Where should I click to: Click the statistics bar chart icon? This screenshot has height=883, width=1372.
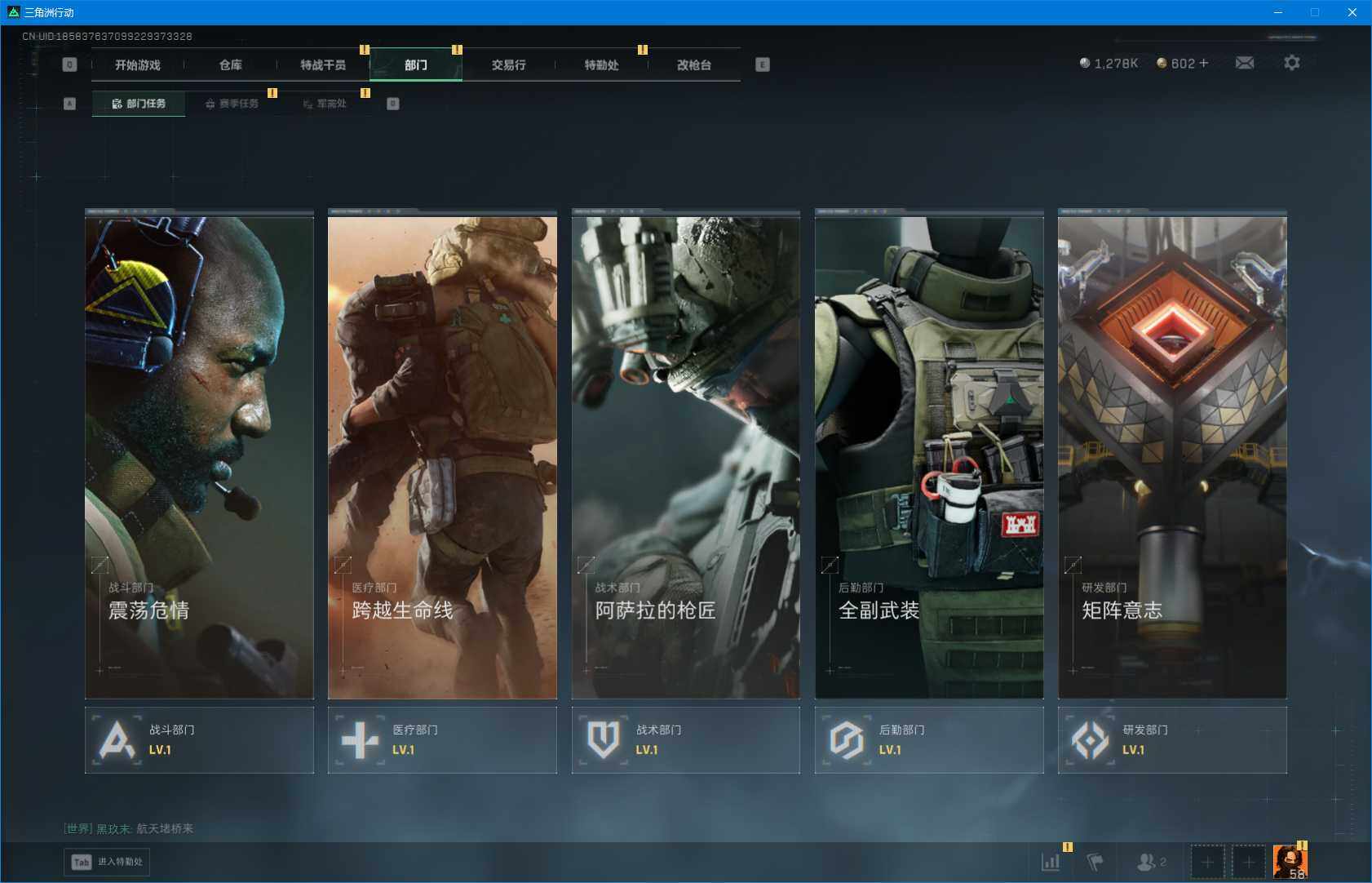[x=1051, y=861]
